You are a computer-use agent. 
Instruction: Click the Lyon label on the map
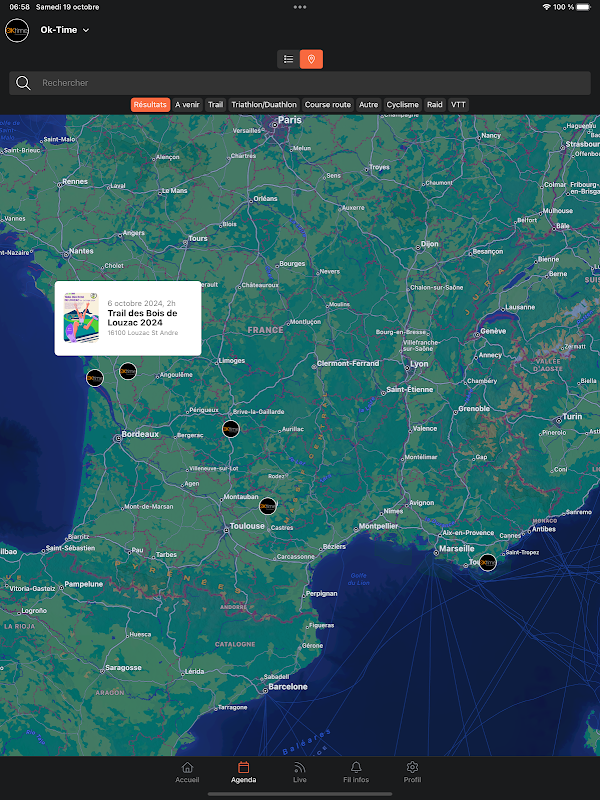pyautogui.click(x=419, y=364)
